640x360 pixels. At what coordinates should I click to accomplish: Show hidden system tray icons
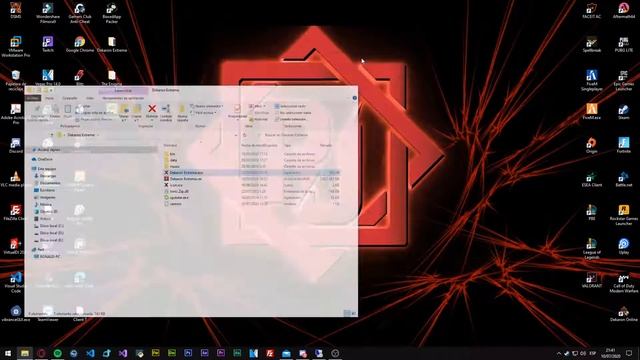click(x=559, y=353)
